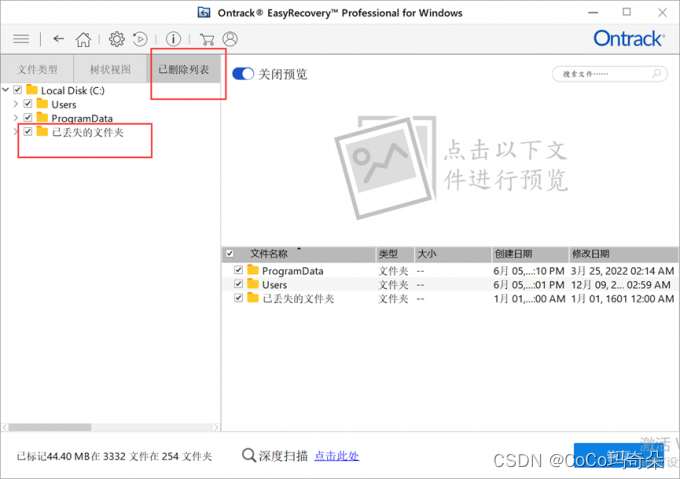Uncheck Users row checkbox in file list

click(x=238, y=284)
